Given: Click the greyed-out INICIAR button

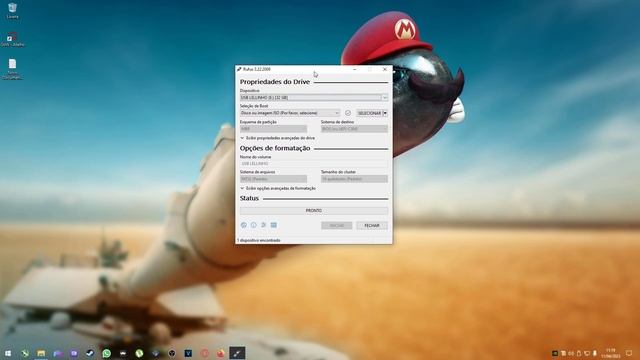Looking at the screenshot, I should point(336,225).
